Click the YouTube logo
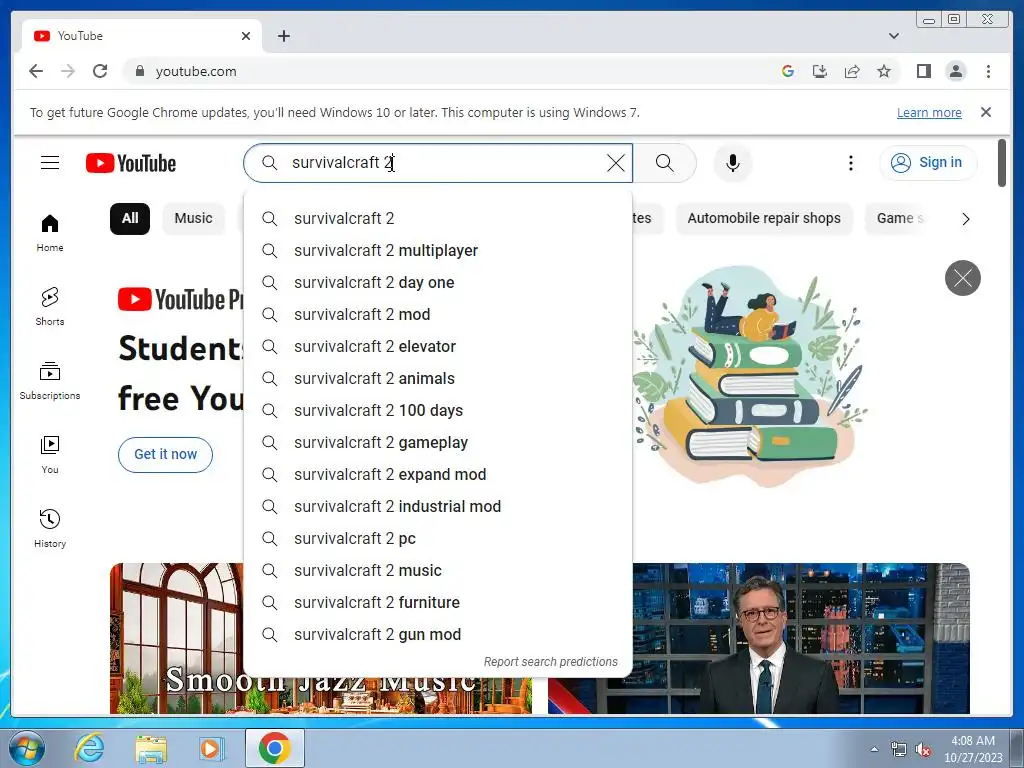The width and height of the screenshot is (1024, 768). [x=131, y=163]
